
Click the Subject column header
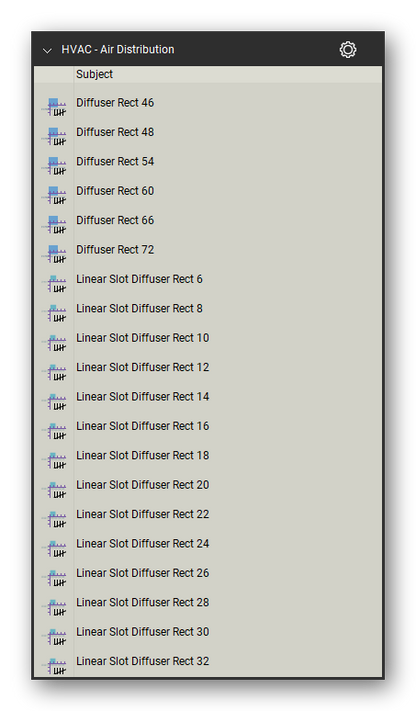[x=94, y=74]
